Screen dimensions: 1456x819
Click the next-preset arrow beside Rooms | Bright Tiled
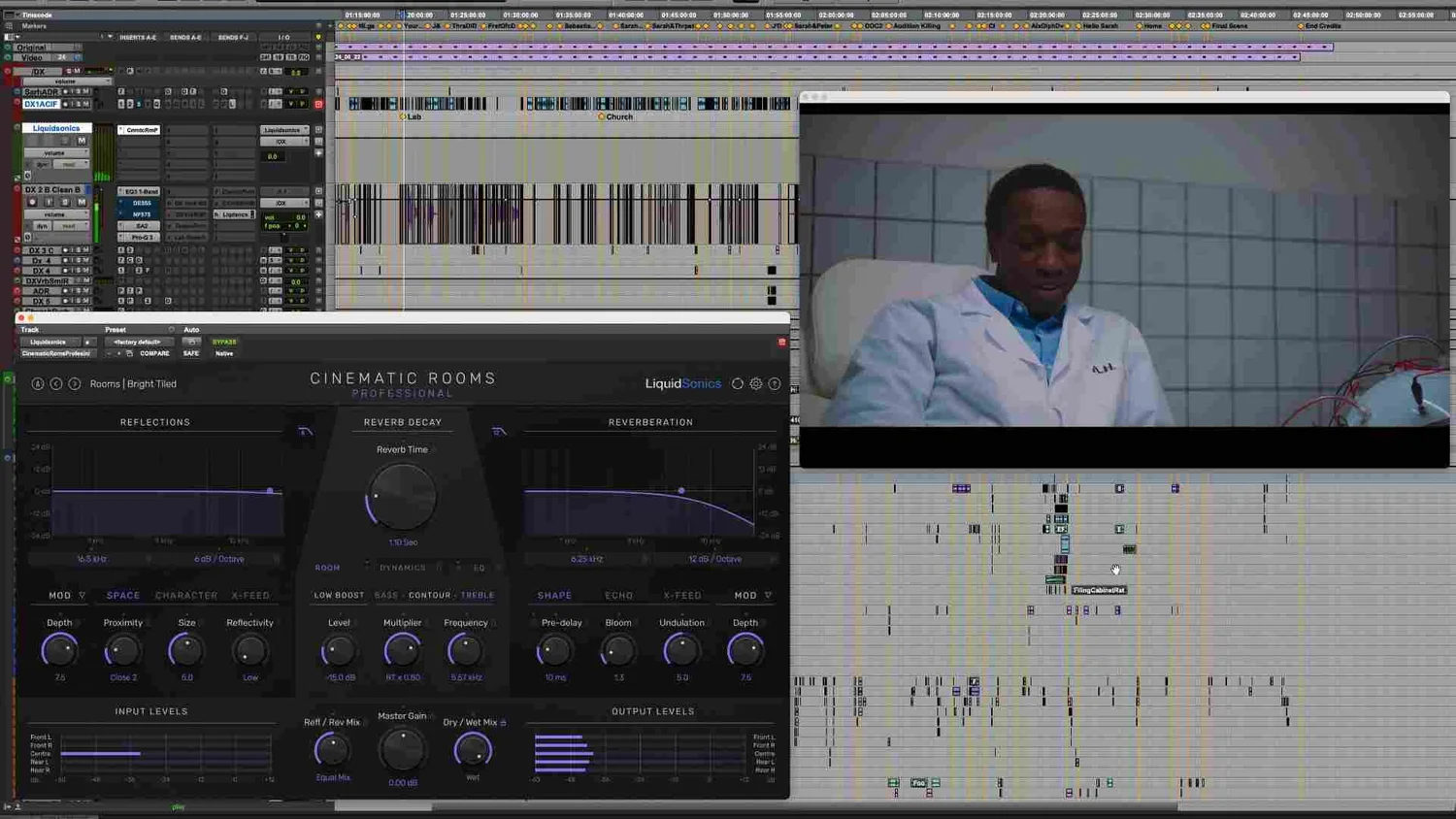click(75, 383)
